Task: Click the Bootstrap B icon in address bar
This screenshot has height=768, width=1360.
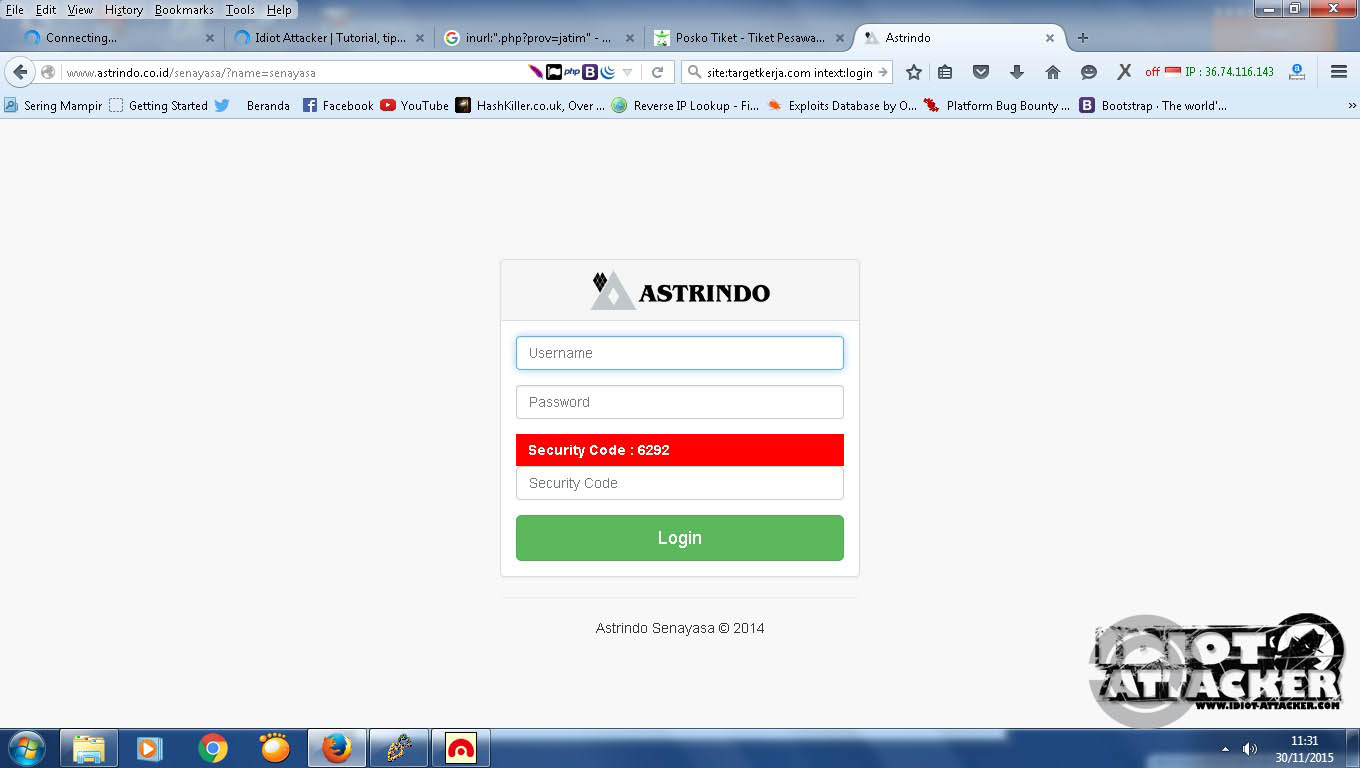Action: pyautogui.click(x=590, y=72)
